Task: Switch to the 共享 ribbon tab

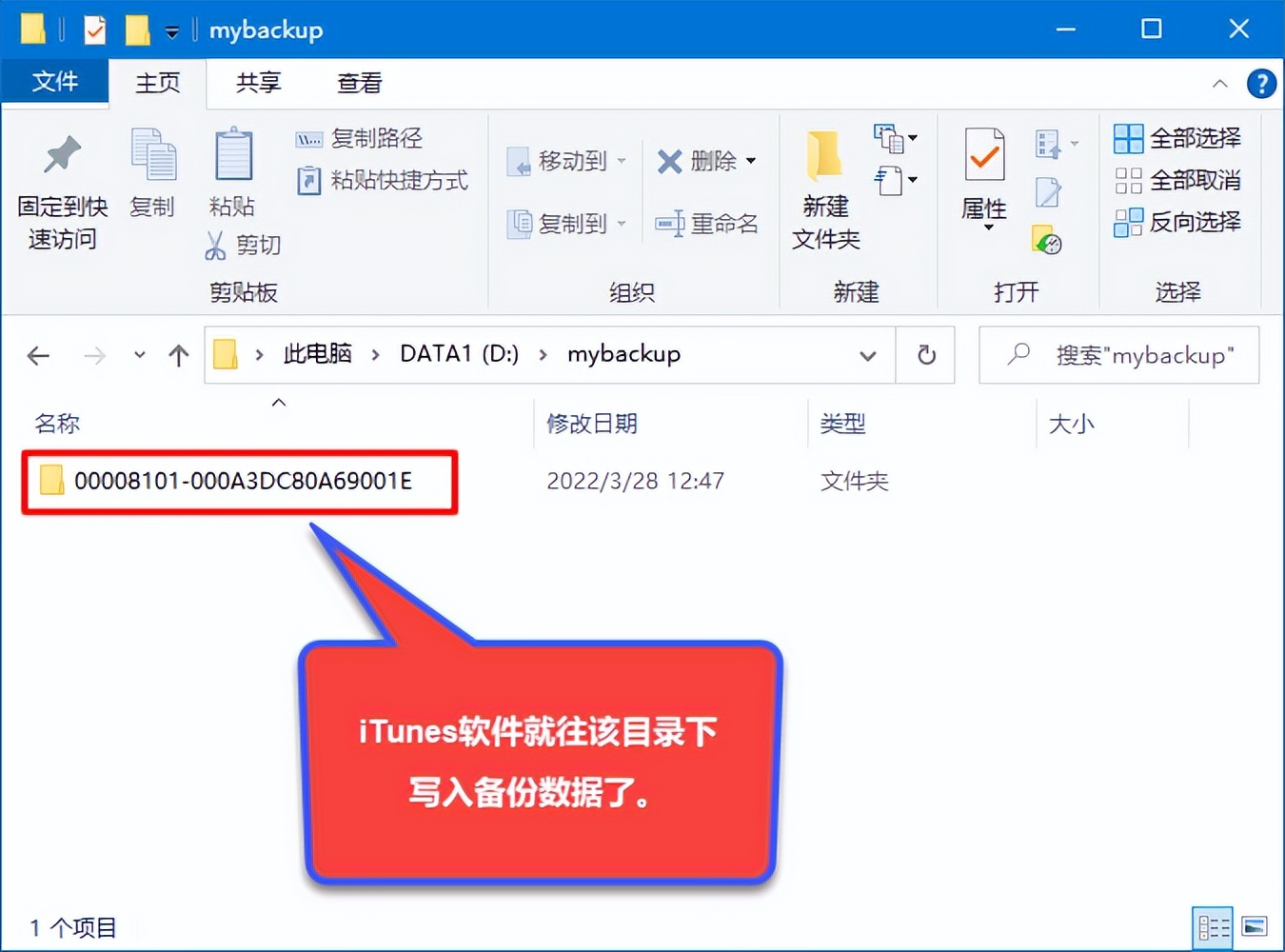Action: point(256,83)
